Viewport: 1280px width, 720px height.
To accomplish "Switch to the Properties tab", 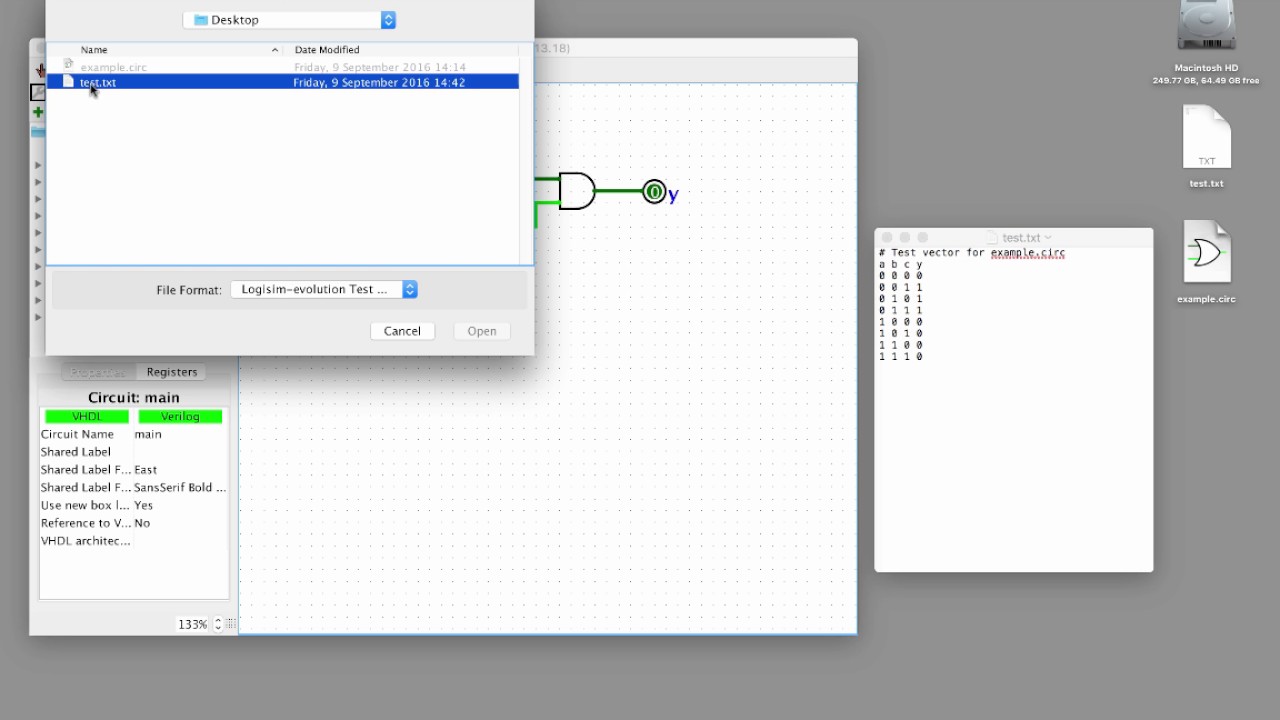I will pos(98,372).
